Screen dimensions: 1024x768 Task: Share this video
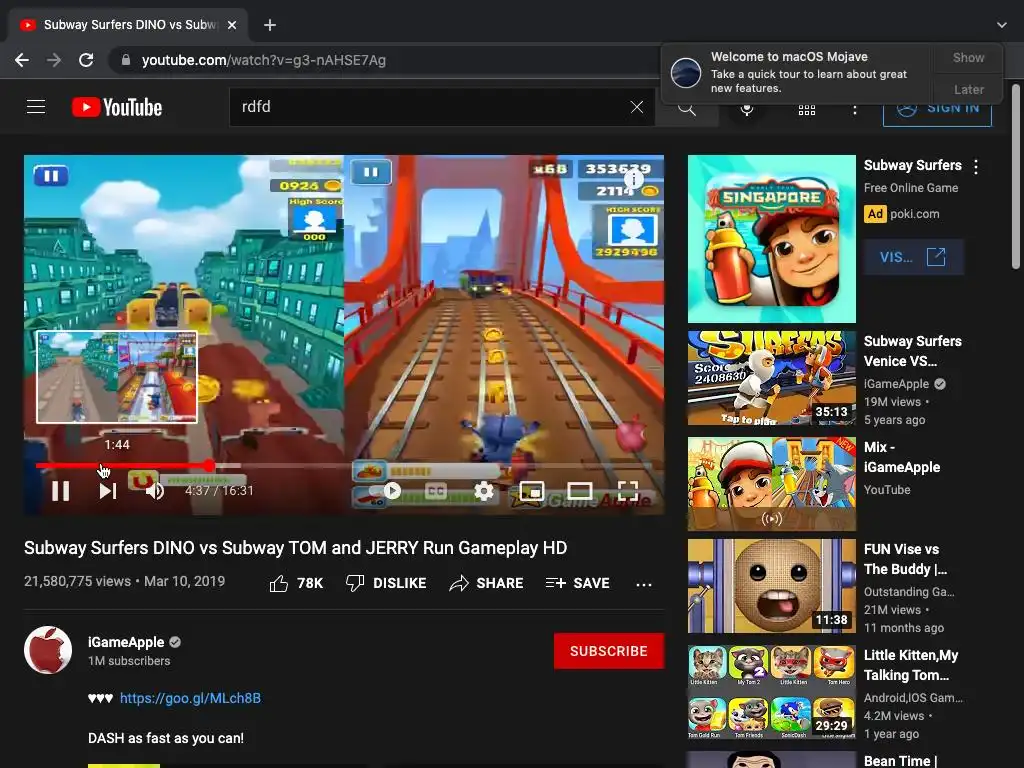pyautogui.click(x=486, y=583)
